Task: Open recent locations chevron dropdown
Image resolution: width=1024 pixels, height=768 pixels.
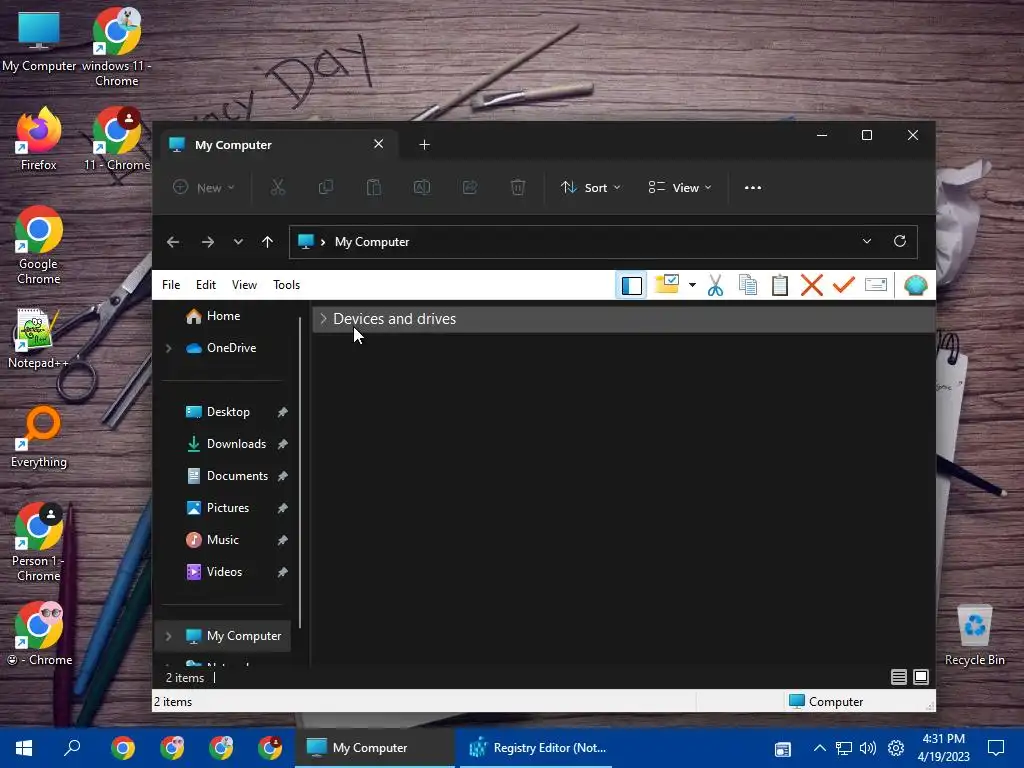Action: [x=238, y=242]
